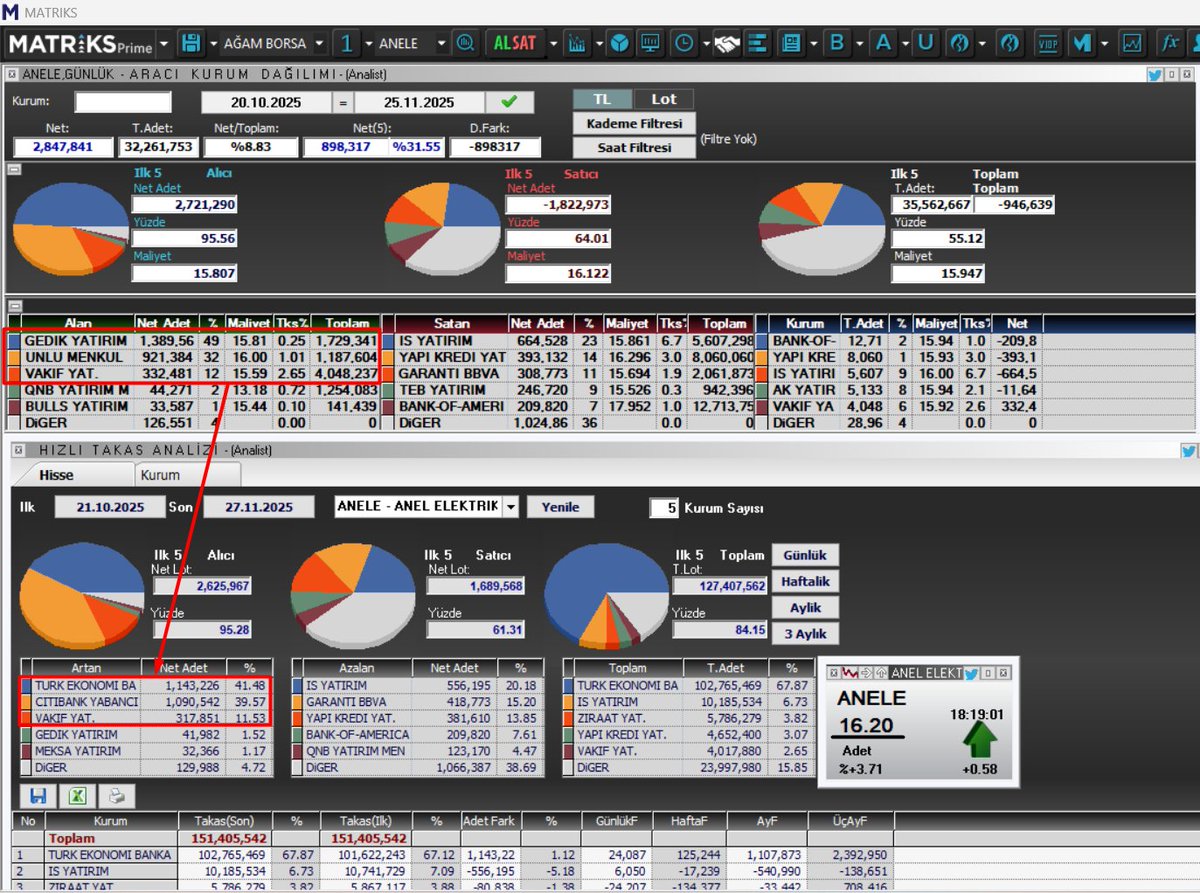Viewport: 1200px width, 893px height.
Task: Click the Yenile refresh button
Action: click(560, 507)
